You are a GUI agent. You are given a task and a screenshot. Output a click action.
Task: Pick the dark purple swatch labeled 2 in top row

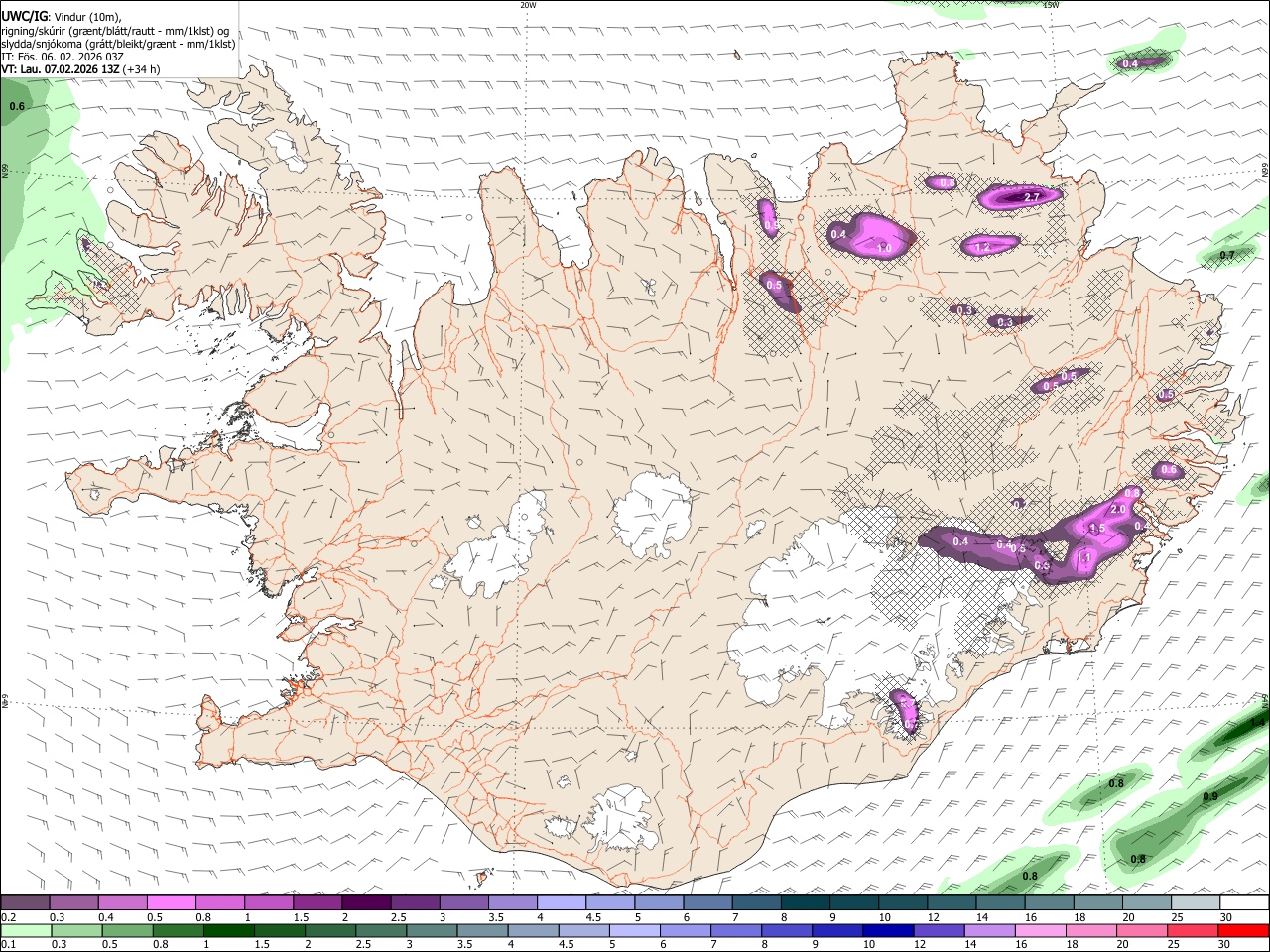point(366,903)
